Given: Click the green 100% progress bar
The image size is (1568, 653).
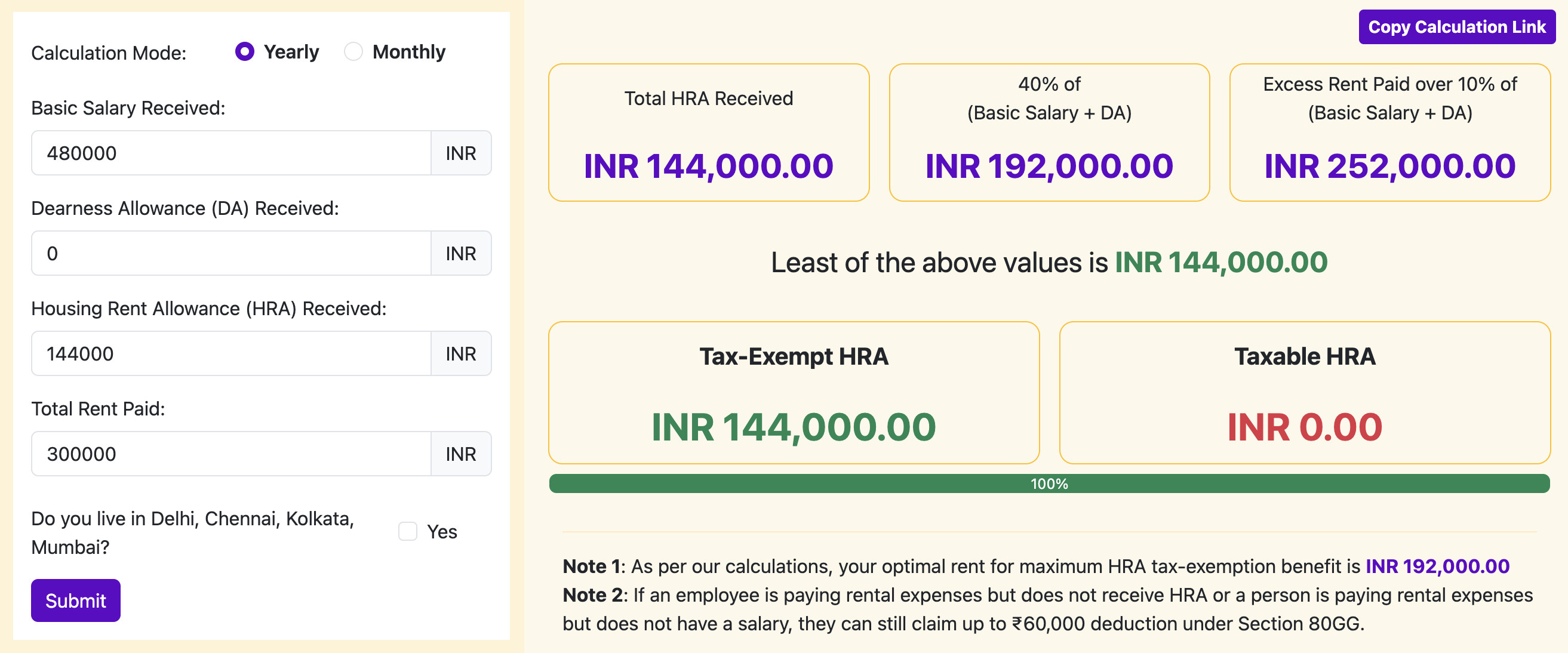Looking at the screenshot, I should click(1049, 485).
